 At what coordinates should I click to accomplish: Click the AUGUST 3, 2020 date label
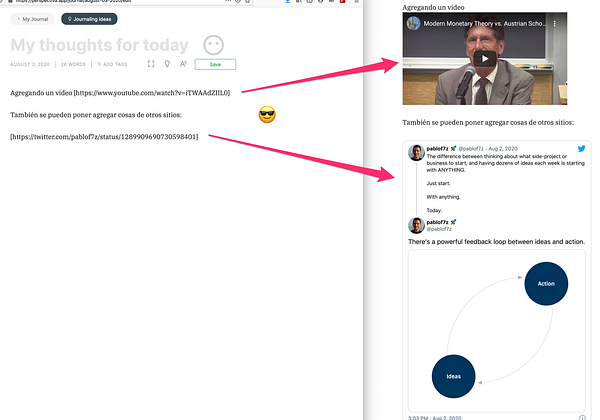[x=30, y=64]
